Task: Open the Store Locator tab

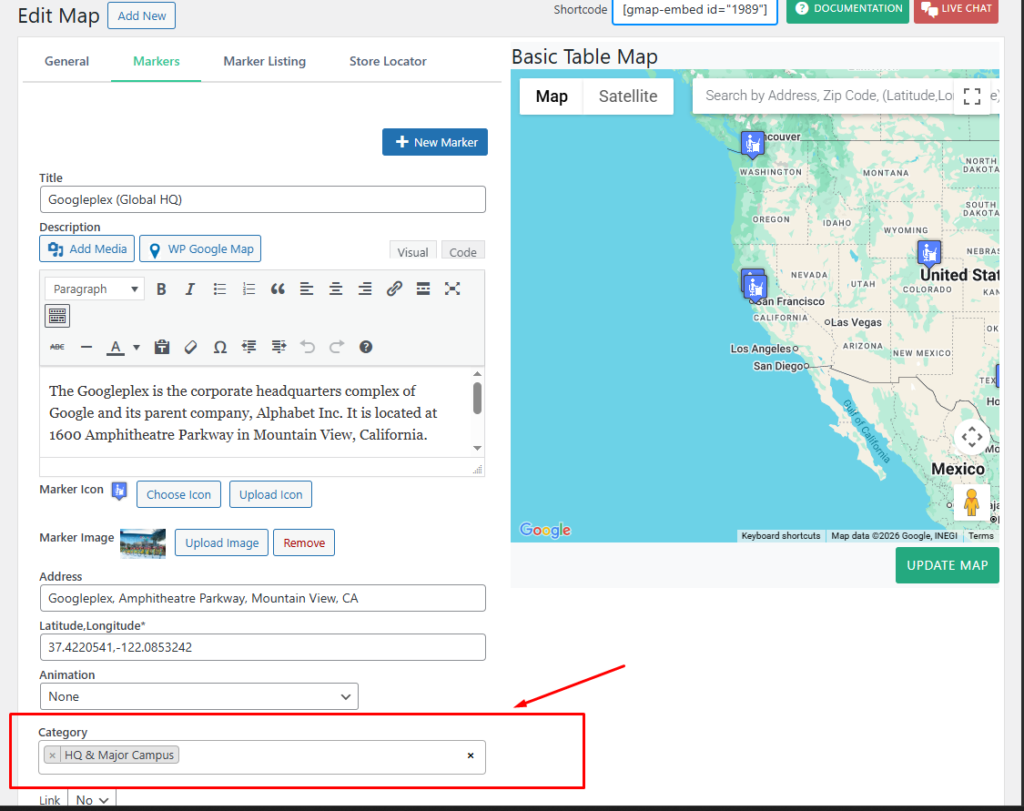Action: [x=387, y=61]
